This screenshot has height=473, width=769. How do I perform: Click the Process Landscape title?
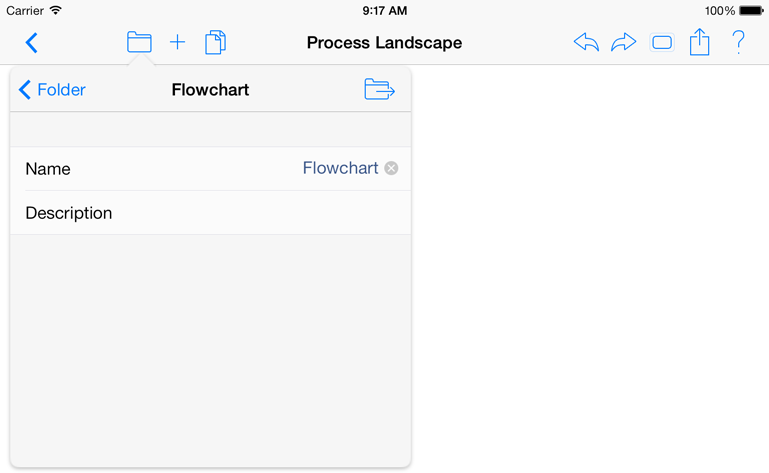pos(384,43)
